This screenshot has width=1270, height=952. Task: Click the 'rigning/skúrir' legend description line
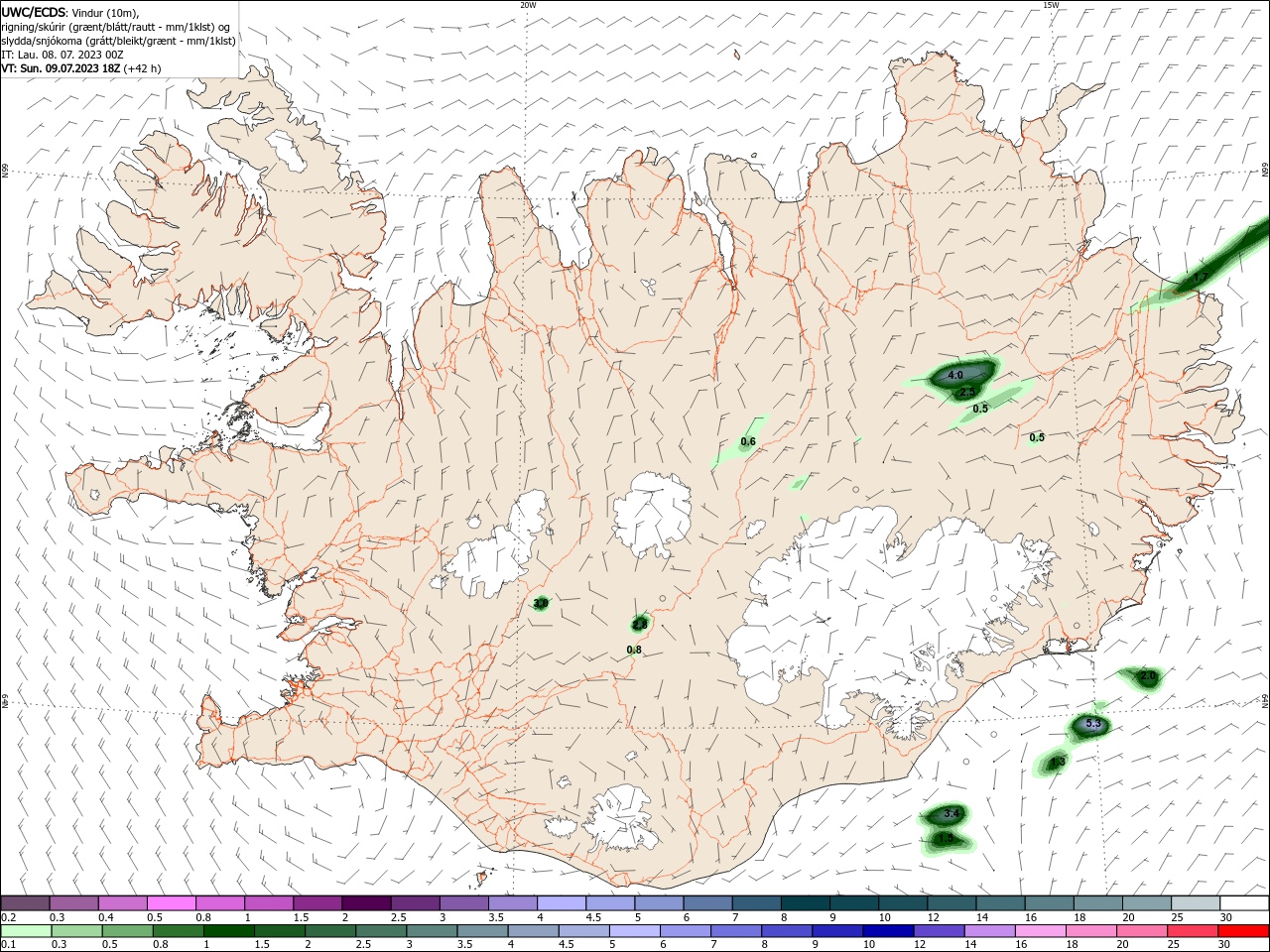pyautogui.click(x=117, y=27)
